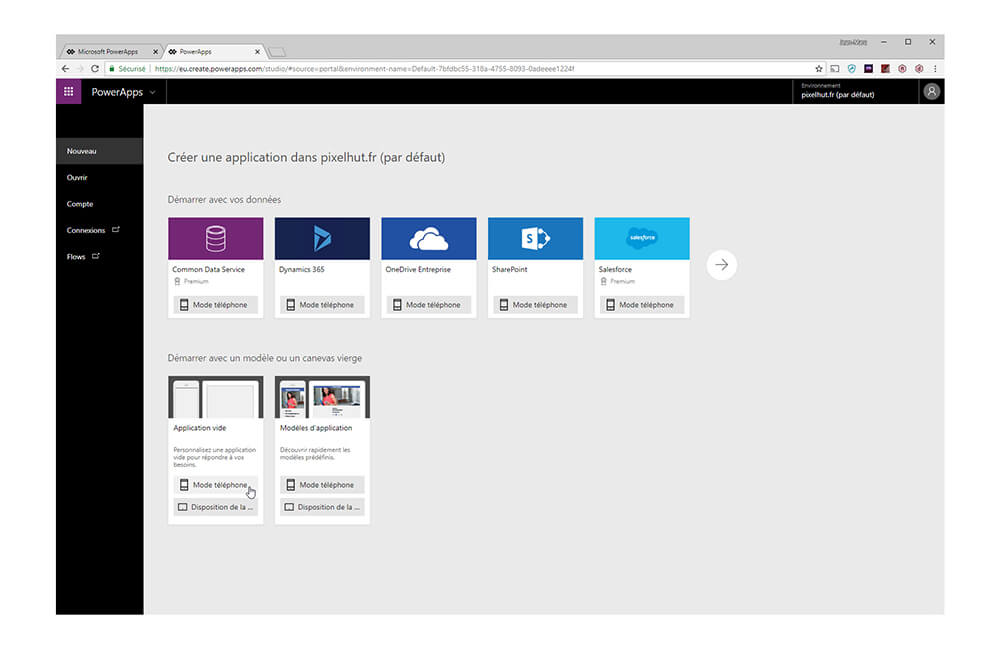Screen dimensions: 1000x649
Task: Select the second PowerApps browser tab
Action: click(x=214, y=52)
